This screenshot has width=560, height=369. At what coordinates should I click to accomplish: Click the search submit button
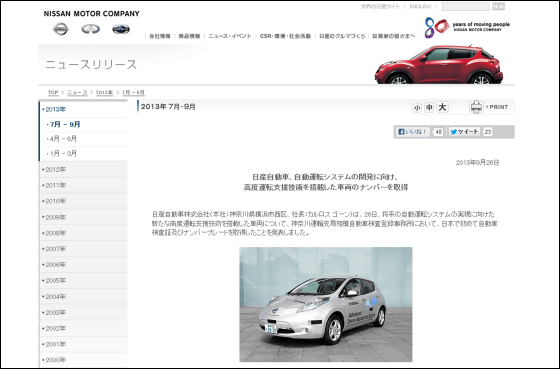coord(498,6)
